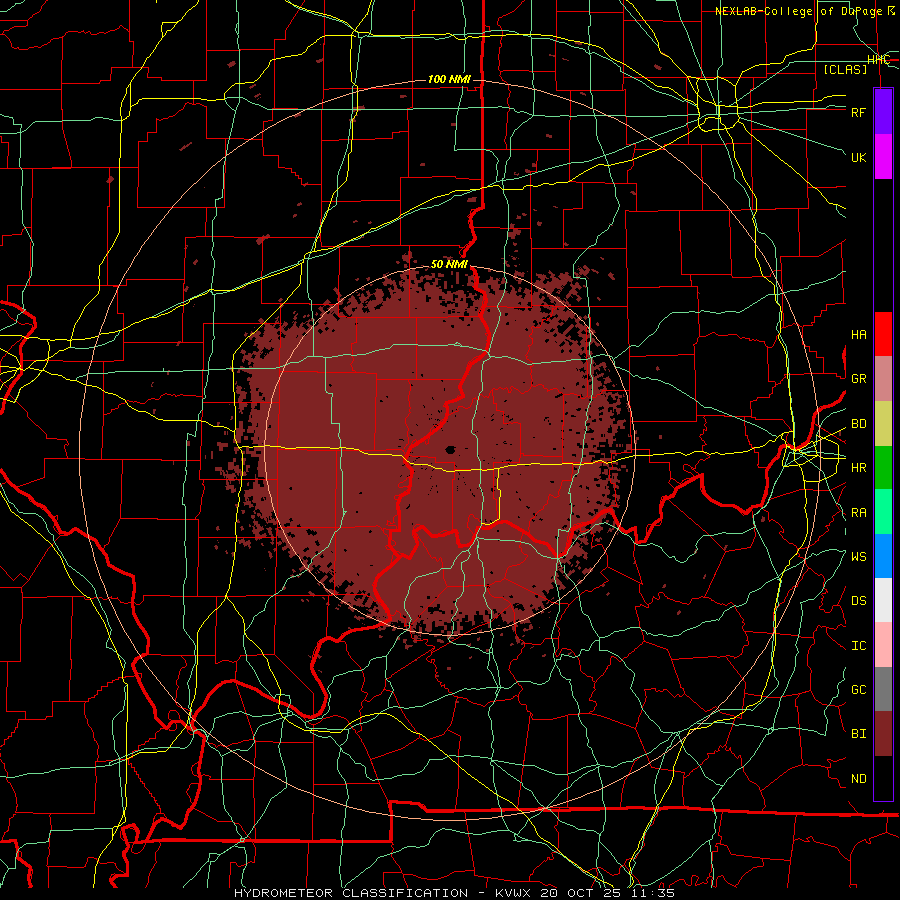Click the [CLAS] unit label
The height and width of the screenshot is (900, 900).
tap(845, 69)
